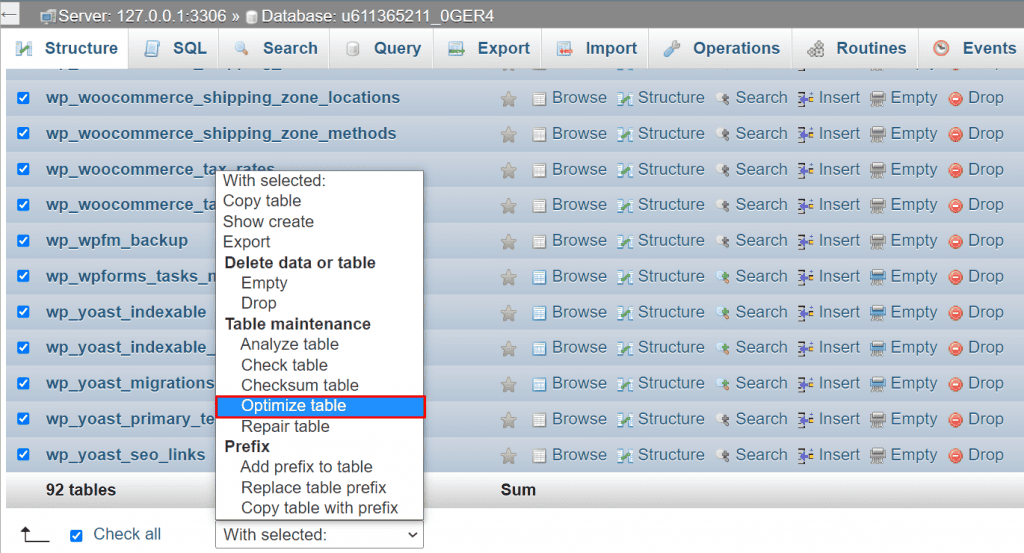The height and width of the screenshot is (553, 1024).
Task: Favorite star for wp_woocommerce_shipping_zone_locations
Action: click(x=508, y=99)
